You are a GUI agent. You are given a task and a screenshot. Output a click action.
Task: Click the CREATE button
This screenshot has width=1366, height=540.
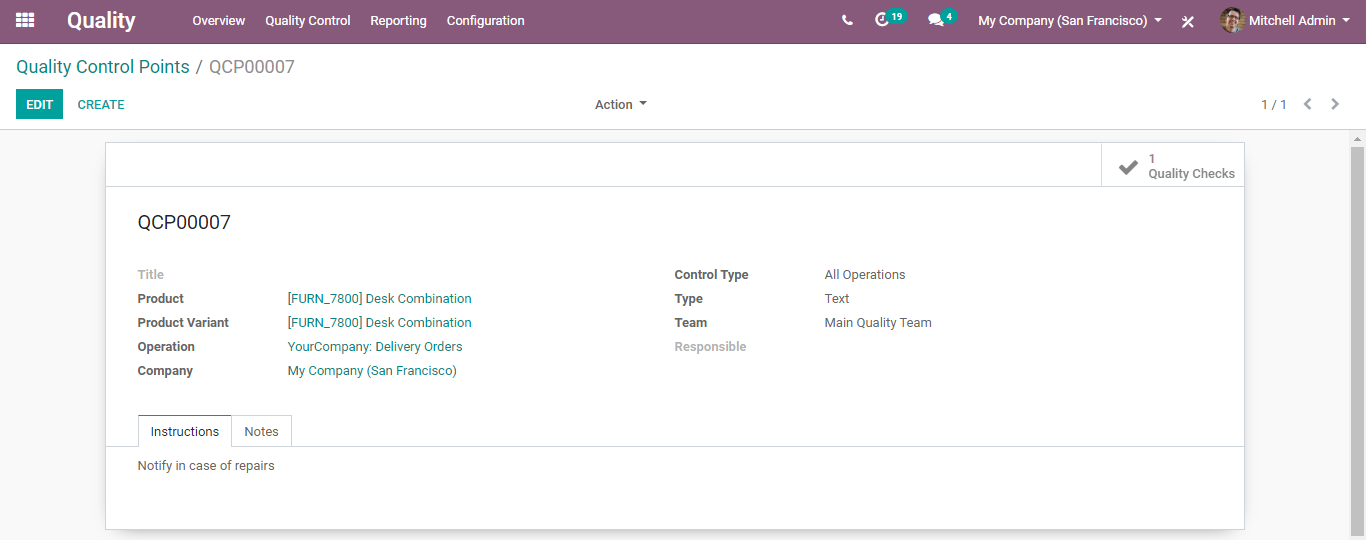[101, 104]
